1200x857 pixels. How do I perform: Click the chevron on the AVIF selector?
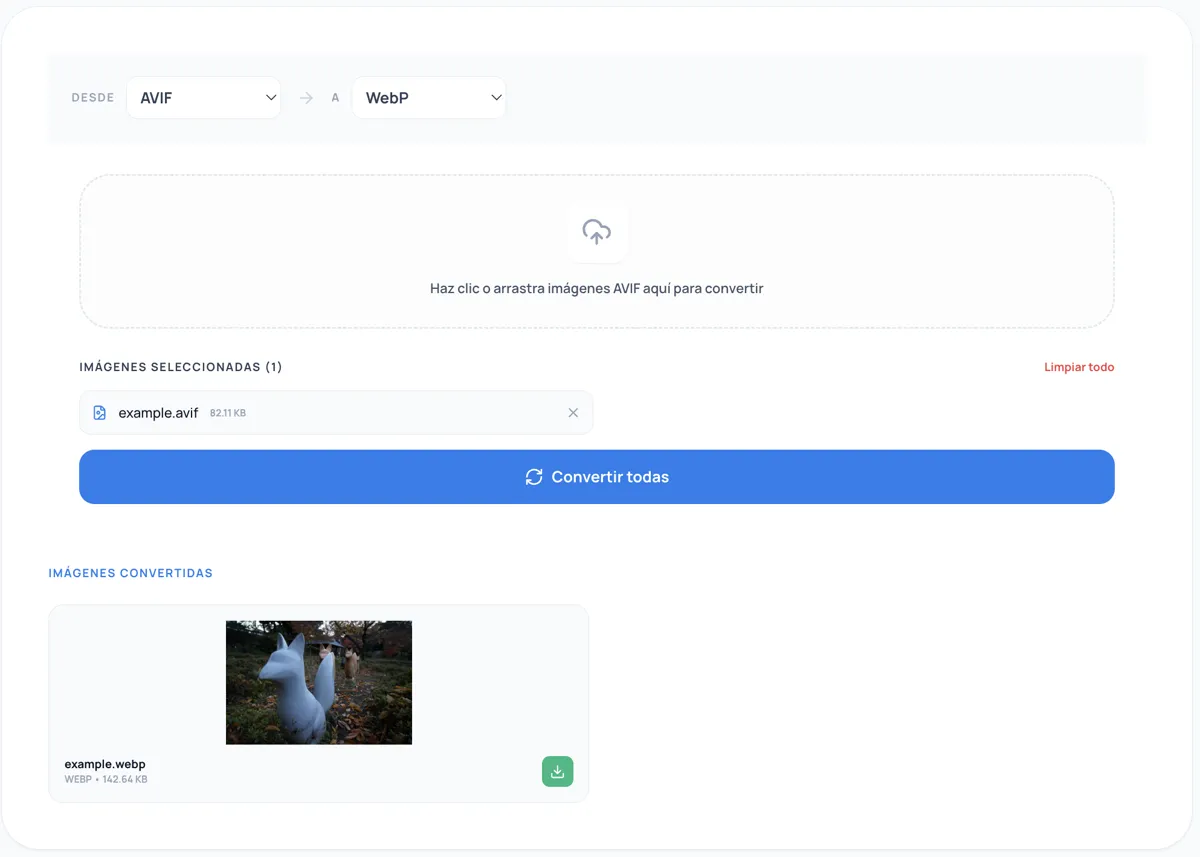pyautogui.click(x=270, y=97)
